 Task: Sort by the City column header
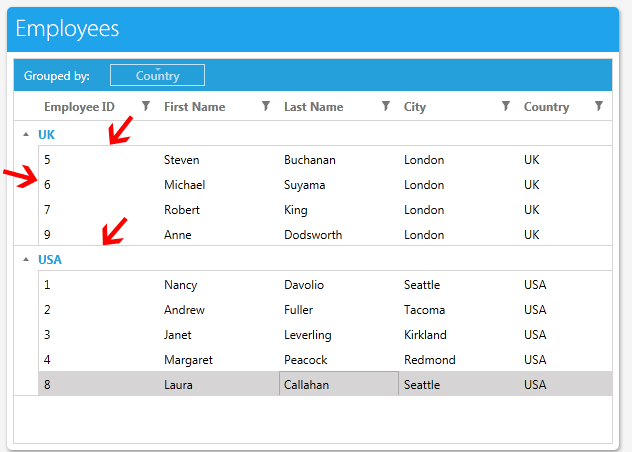415,107
